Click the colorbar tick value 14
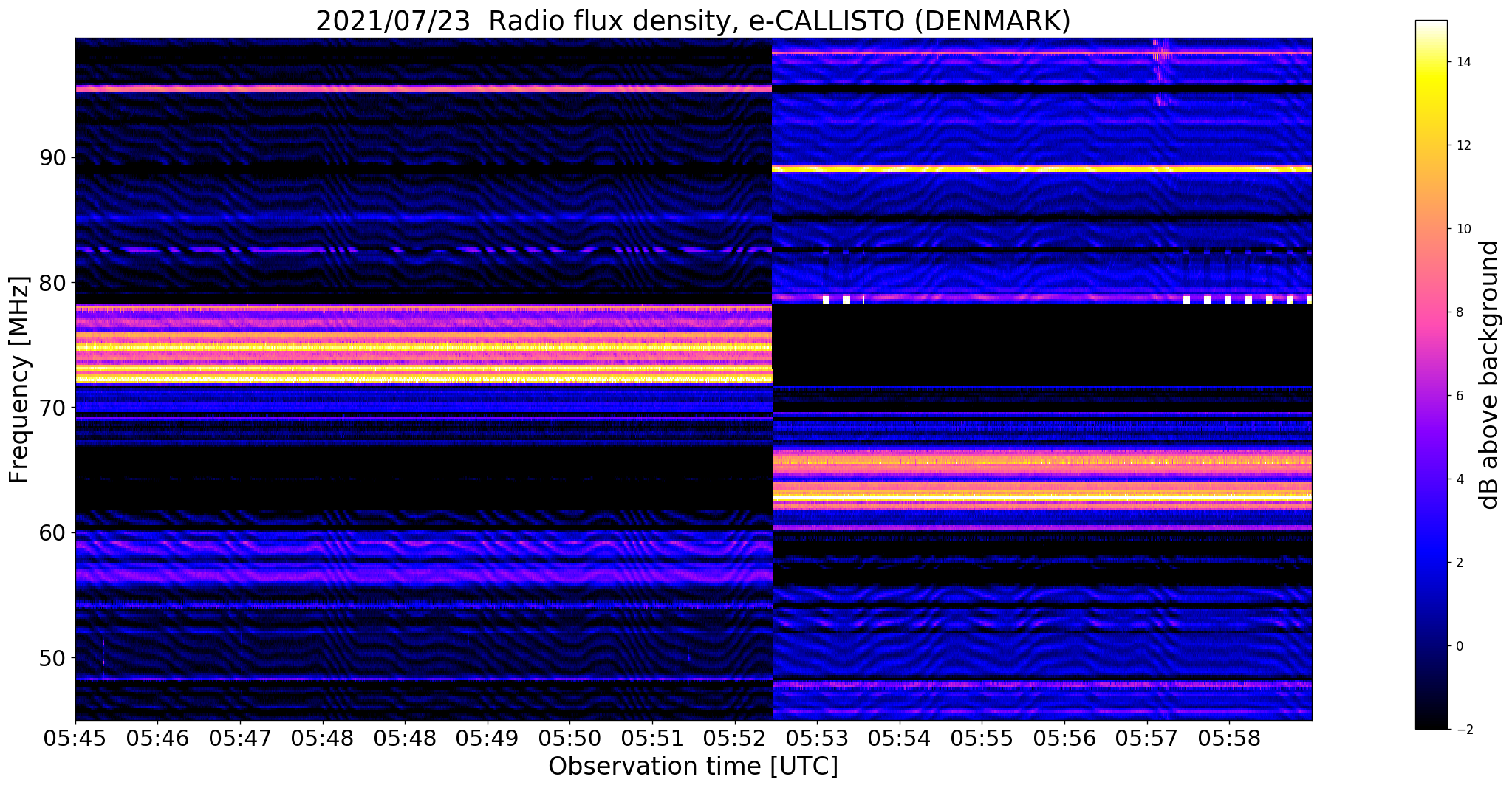 click(x=1462, y=62)
